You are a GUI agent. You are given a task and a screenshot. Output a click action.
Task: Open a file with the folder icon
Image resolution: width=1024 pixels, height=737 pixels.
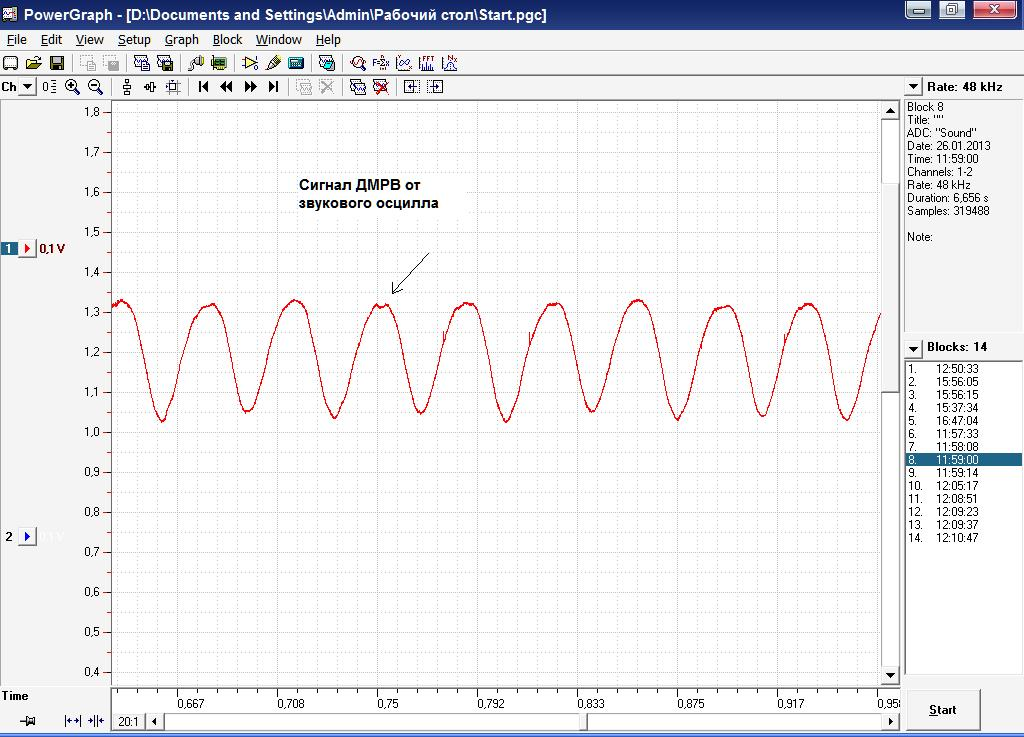[33, 63]
